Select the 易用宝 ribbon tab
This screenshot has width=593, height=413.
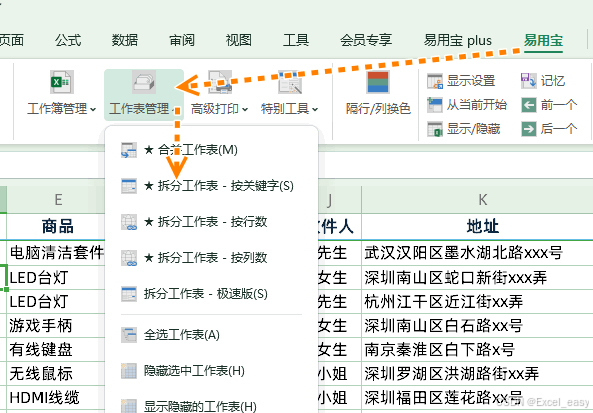[x=543, y=40]
